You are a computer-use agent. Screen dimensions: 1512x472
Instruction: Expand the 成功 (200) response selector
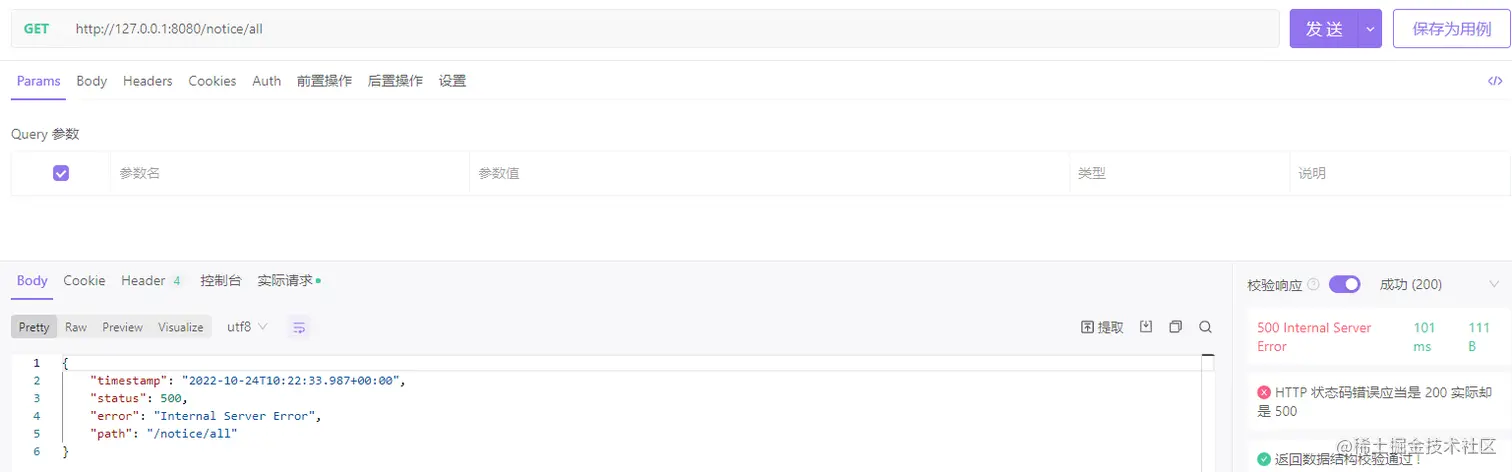[1494, 285]
